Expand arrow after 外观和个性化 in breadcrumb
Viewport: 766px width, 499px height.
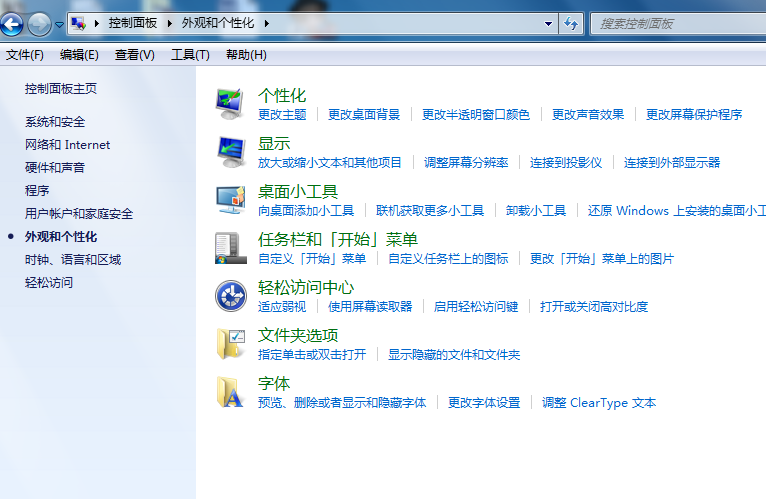(x=267, y=23)
